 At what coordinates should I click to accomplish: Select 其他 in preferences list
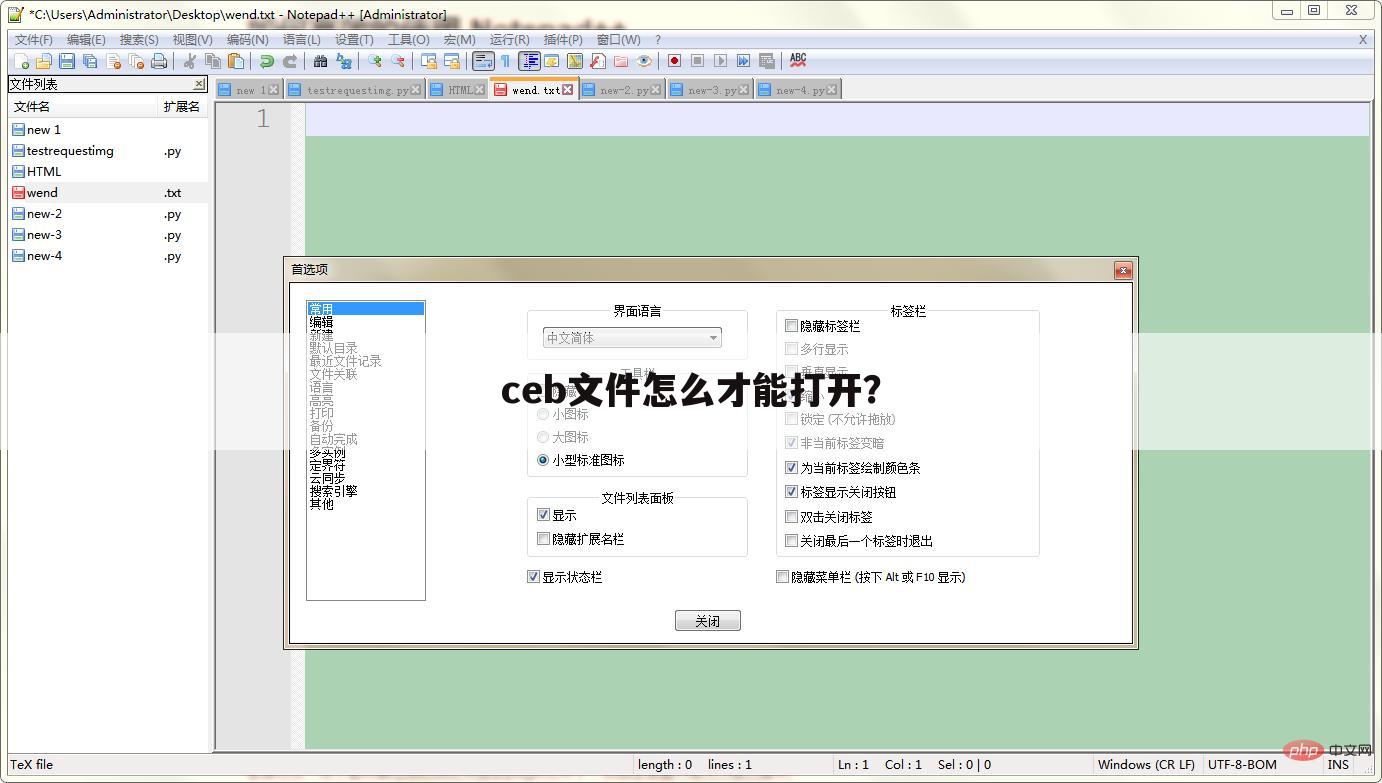point(321,504)
